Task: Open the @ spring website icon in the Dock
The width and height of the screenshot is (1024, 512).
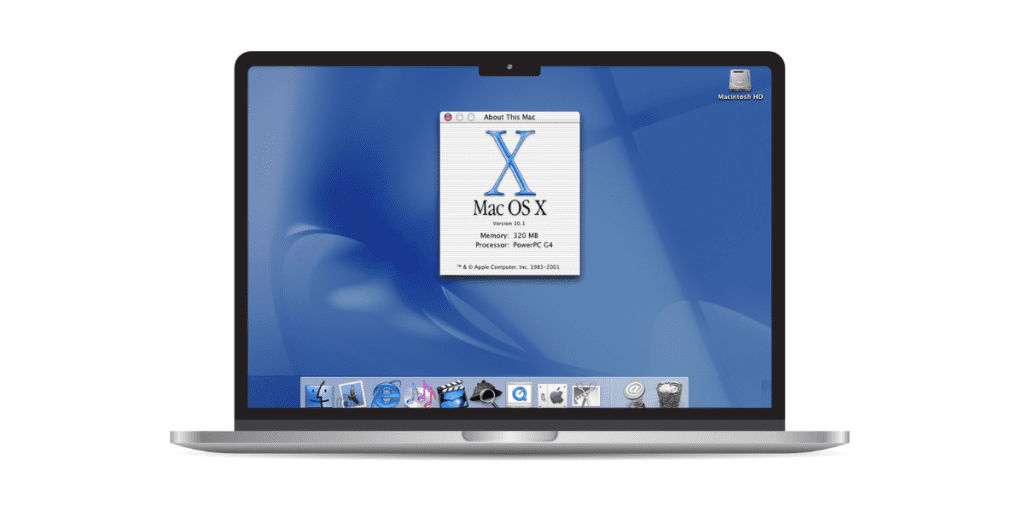Action: tap(633, 394)
